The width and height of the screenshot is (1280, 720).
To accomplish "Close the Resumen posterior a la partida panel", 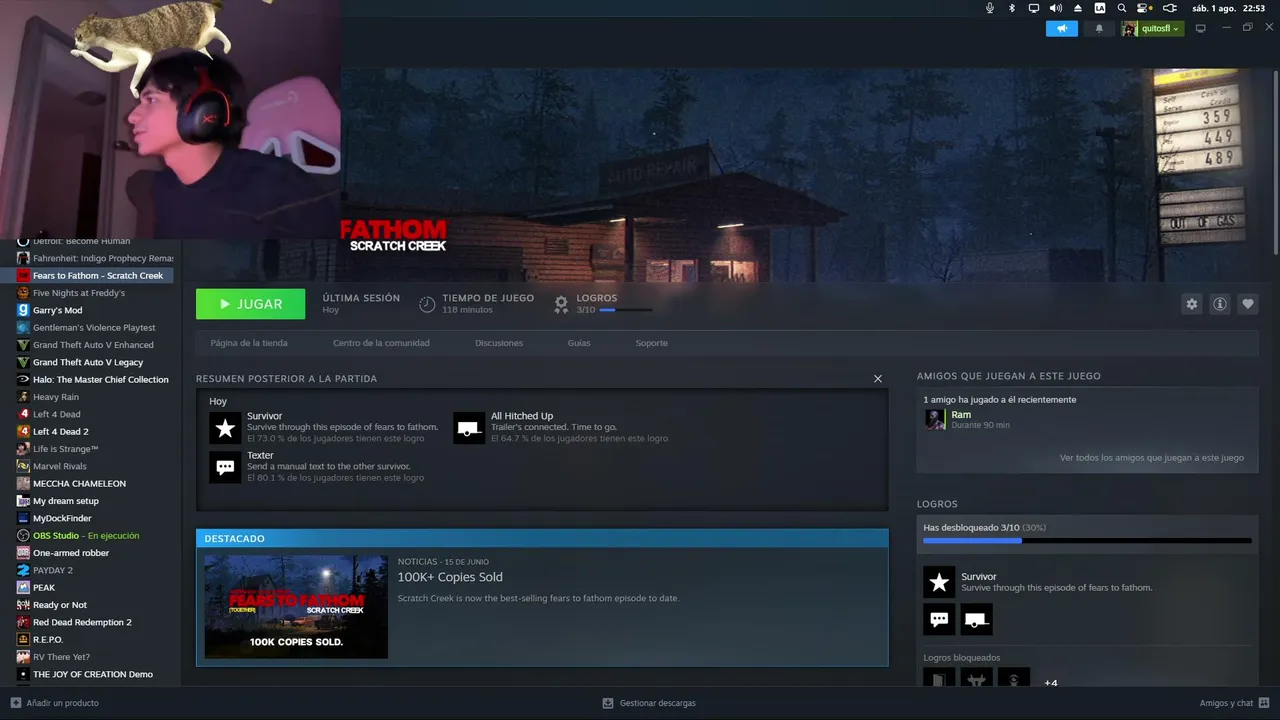I will (878, 379).
